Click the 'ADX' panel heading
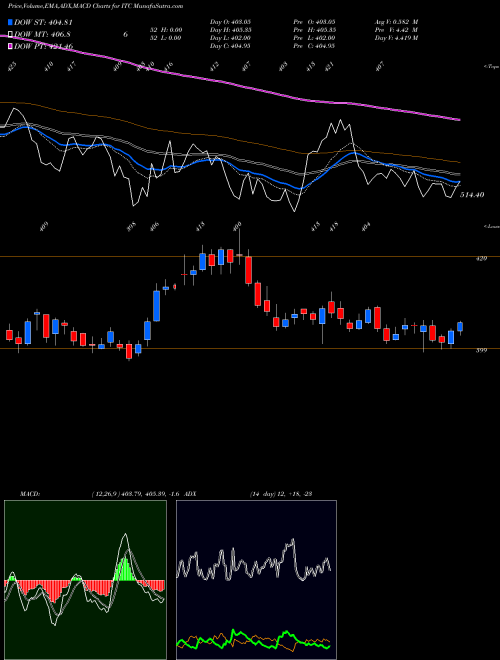This screenshot has height=660, width=500. (x=190, y=494)
